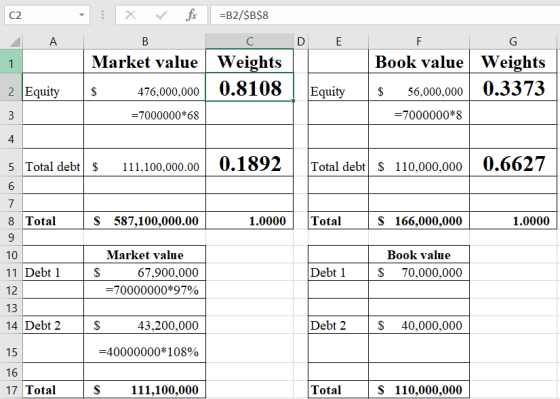Select cell with 166,000,000
560x399 pixels.
coord(419,221)
